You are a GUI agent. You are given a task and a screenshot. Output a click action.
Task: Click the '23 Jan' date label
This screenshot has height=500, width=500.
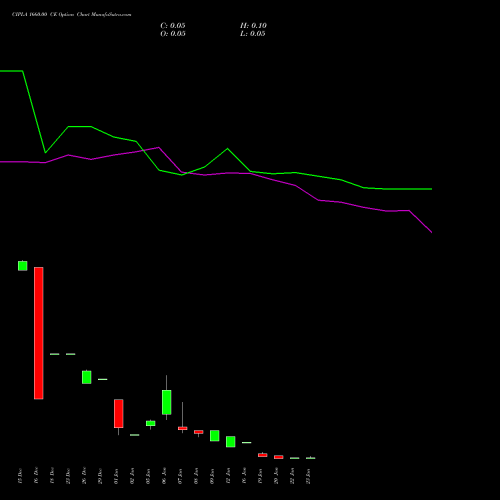point(308,476)
